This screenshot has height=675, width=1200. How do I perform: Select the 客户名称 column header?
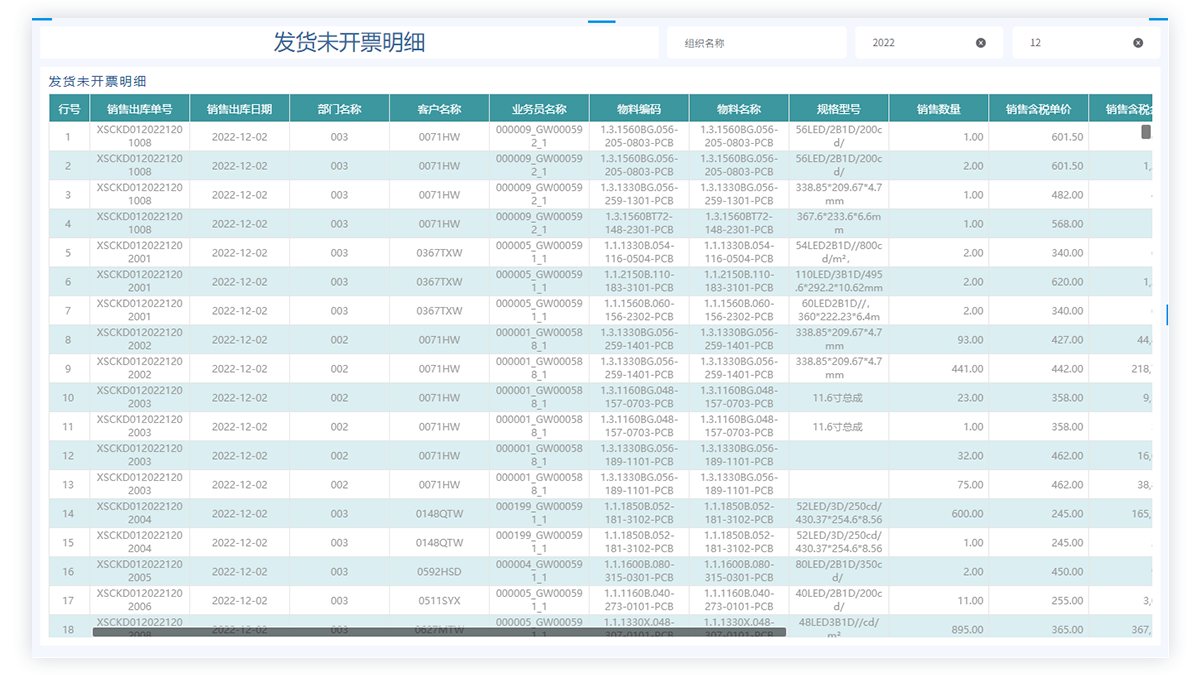pyautogui.click(x=439, y=109)
